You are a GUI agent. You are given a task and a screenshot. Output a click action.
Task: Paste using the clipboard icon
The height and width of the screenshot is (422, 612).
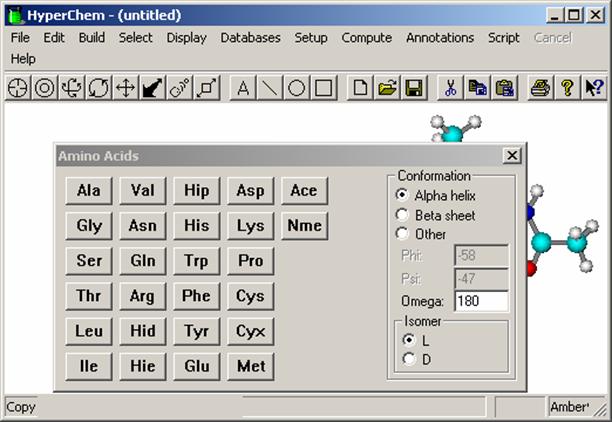[x=504, y=88]
